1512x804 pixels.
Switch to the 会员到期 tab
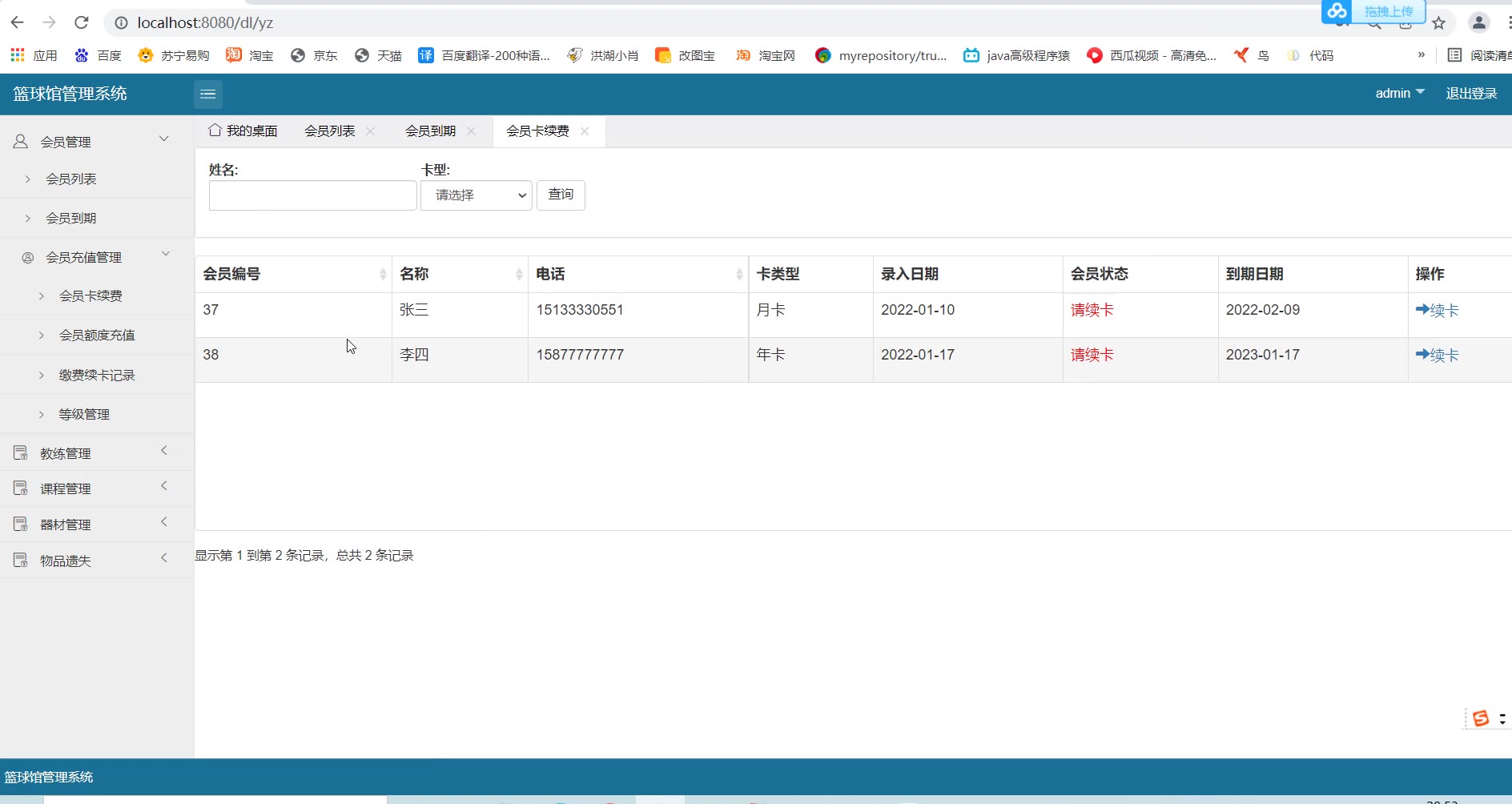click(430, 131)
